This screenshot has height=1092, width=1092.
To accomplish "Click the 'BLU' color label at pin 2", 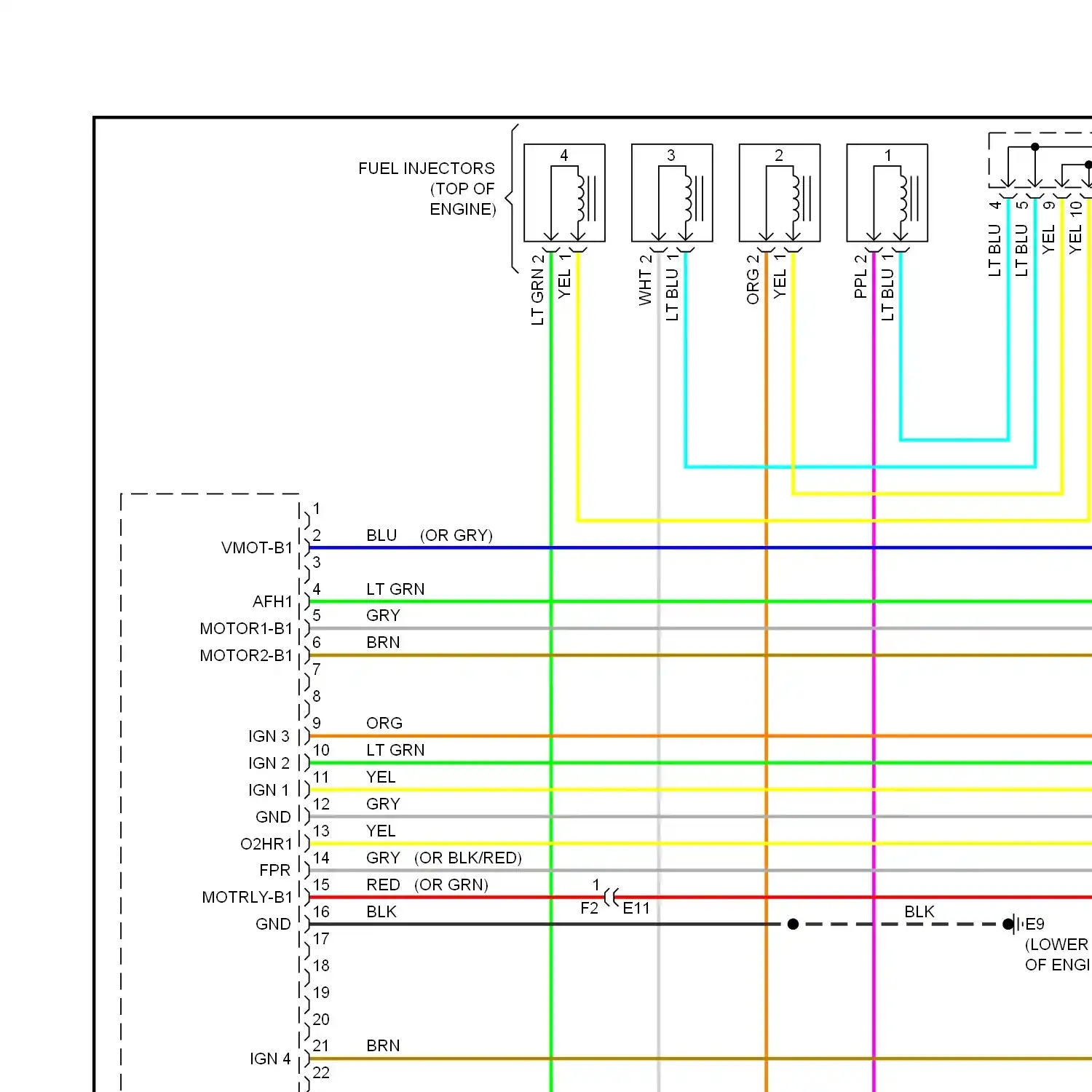I will [381, 535].
